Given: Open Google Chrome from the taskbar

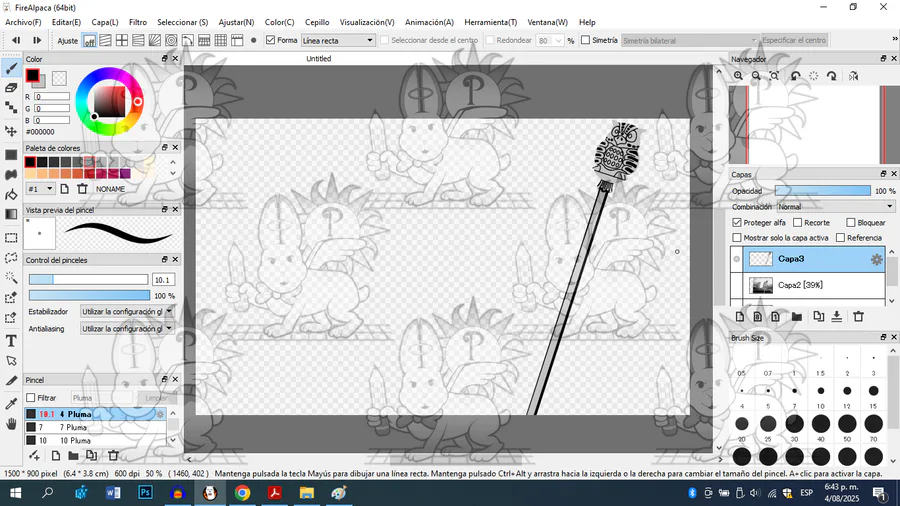Looking at the screenshot, I should coord(242,493).
